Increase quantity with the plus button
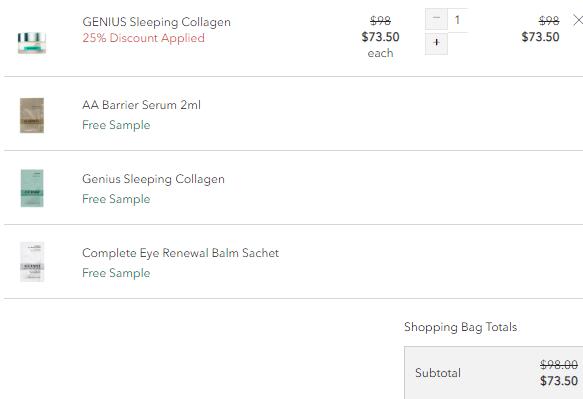 (x=436, y=43)
